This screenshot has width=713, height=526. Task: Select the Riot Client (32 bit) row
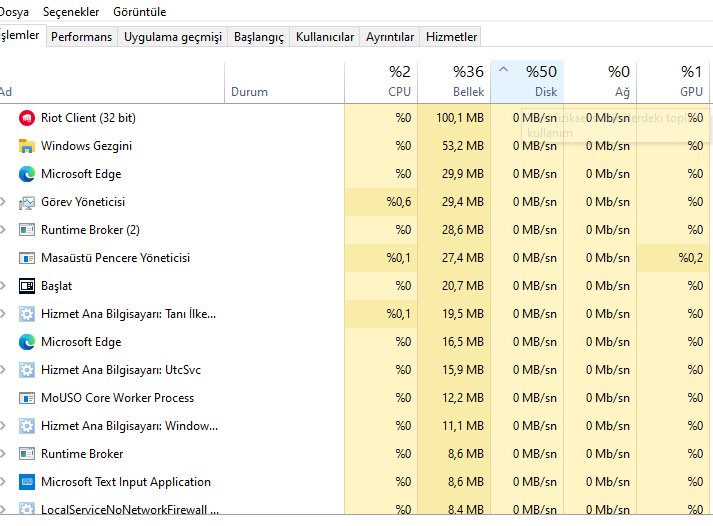coord(355,118)
